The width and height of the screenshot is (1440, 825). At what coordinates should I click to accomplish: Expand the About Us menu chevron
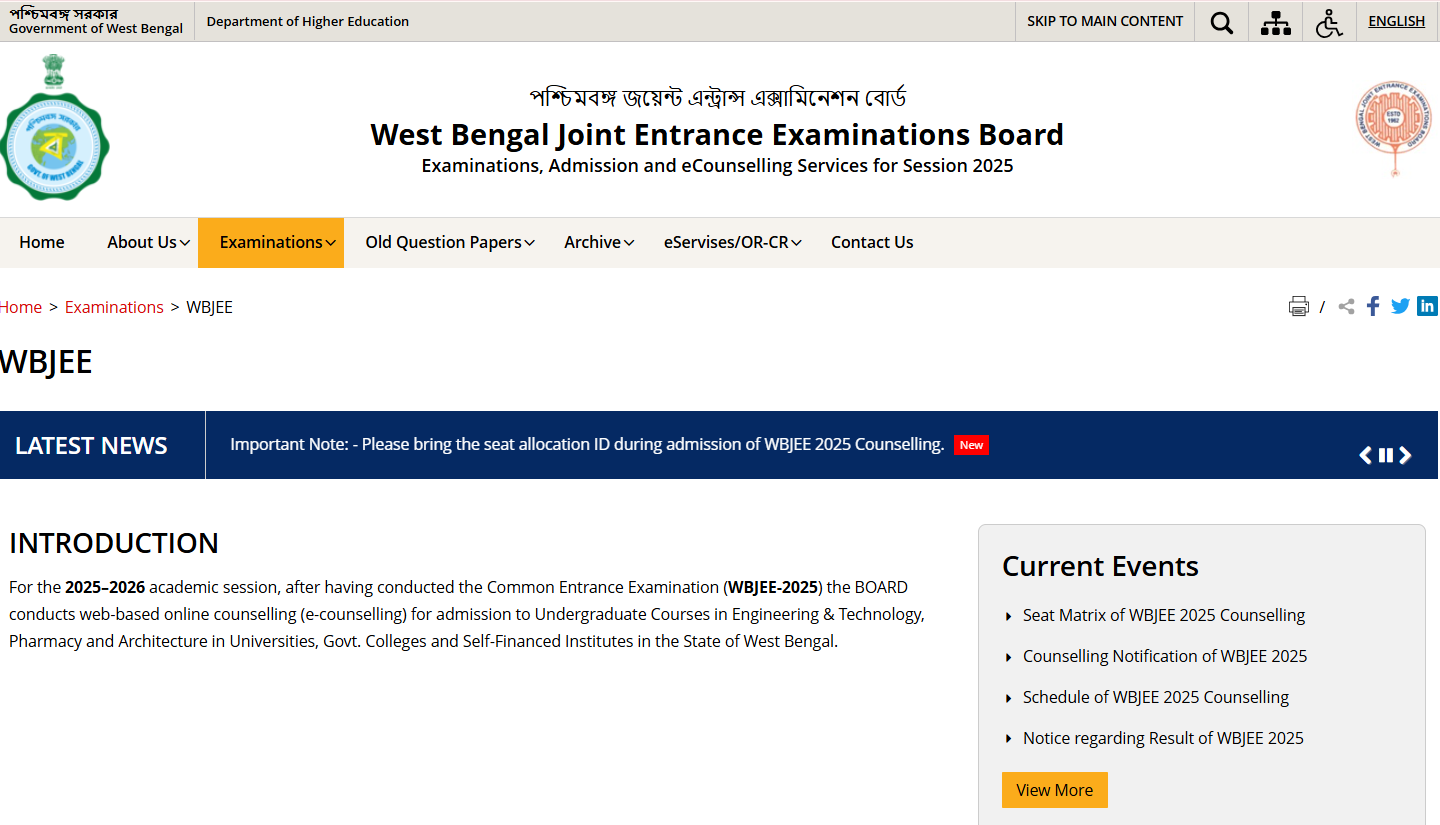[x=185, y=243]
